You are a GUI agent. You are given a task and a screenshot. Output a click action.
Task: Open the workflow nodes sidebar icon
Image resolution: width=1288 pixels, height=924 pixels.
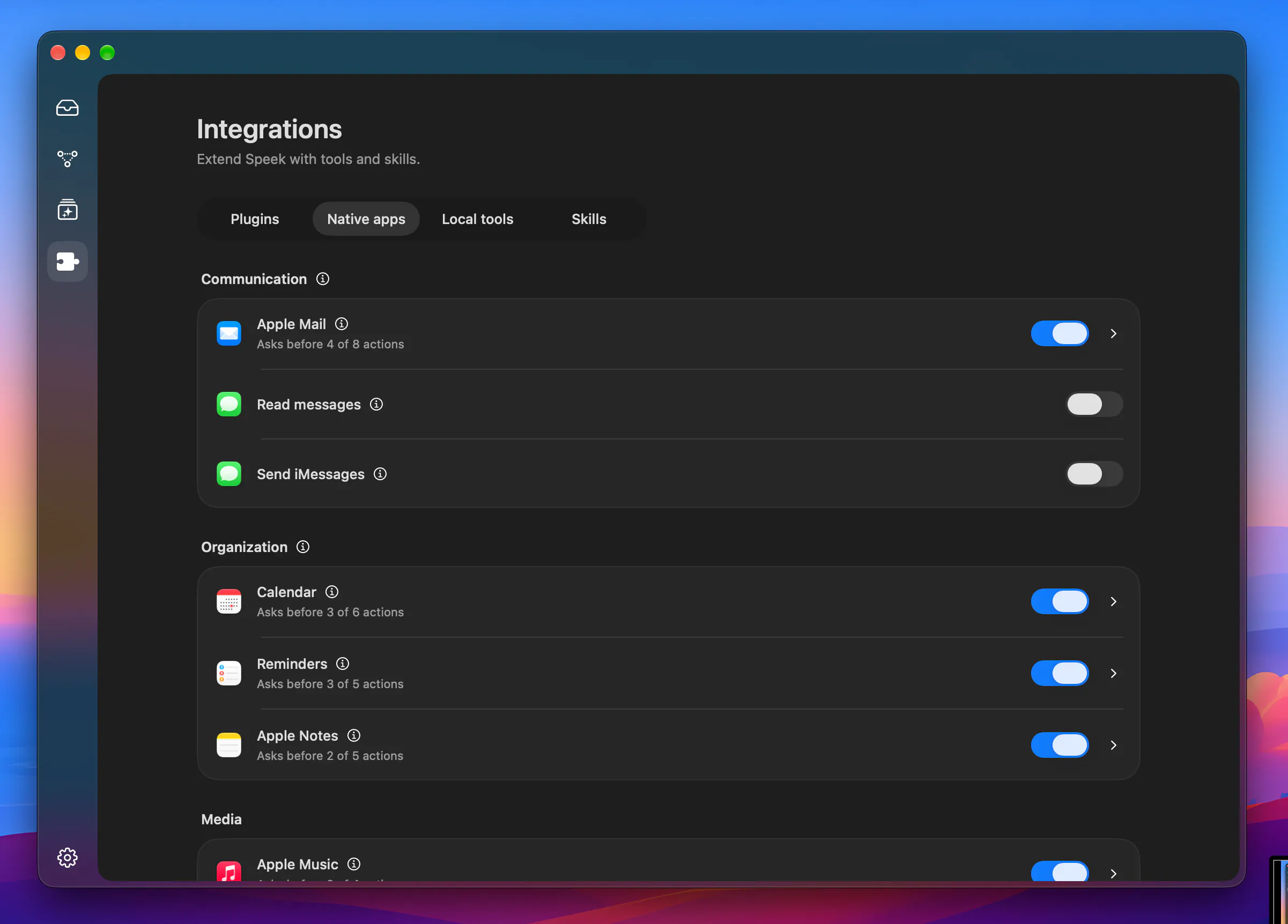pos(67,158)
